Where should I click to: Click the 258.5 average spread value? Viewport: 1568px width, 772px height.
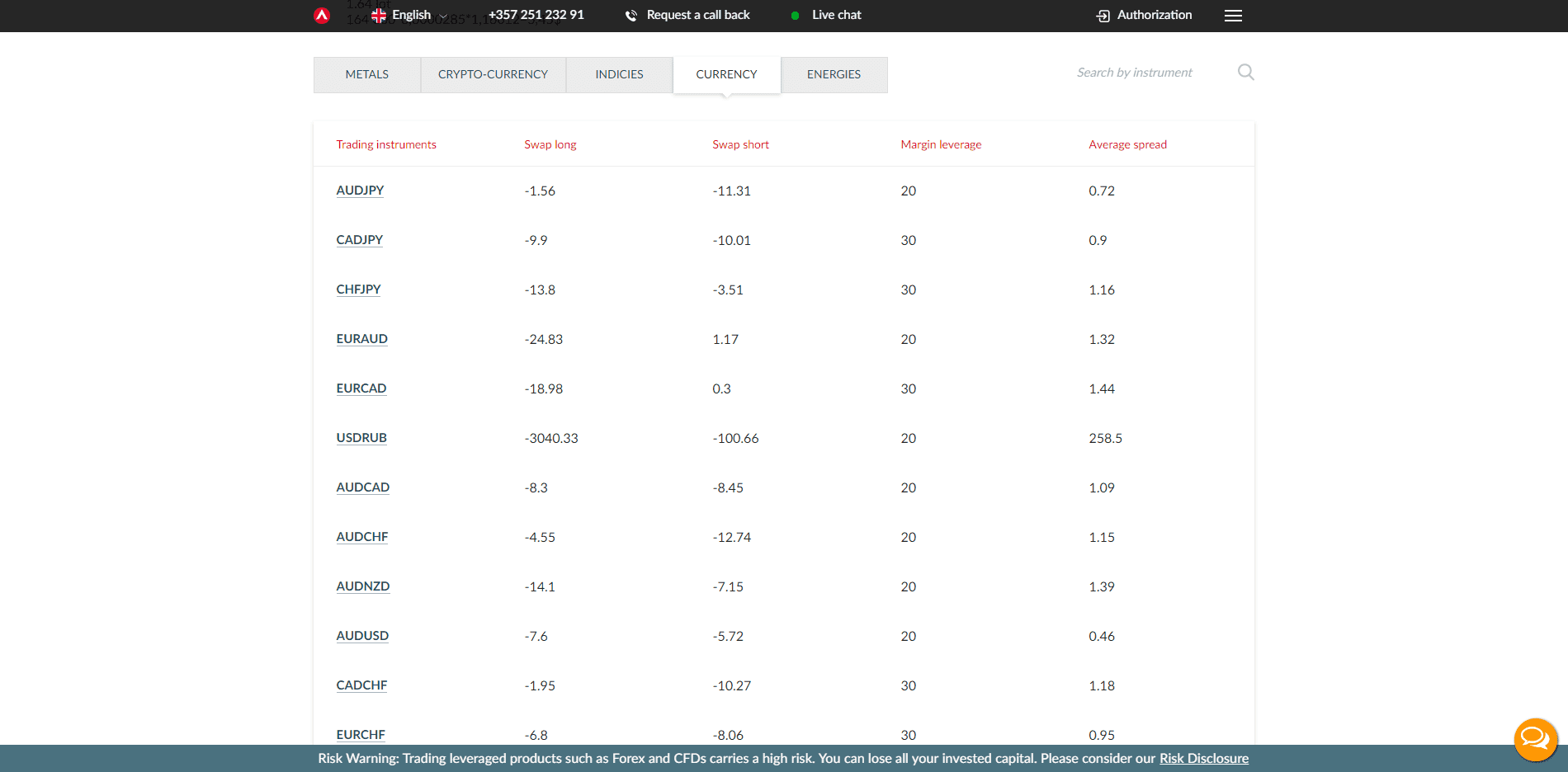[1106, 439]
